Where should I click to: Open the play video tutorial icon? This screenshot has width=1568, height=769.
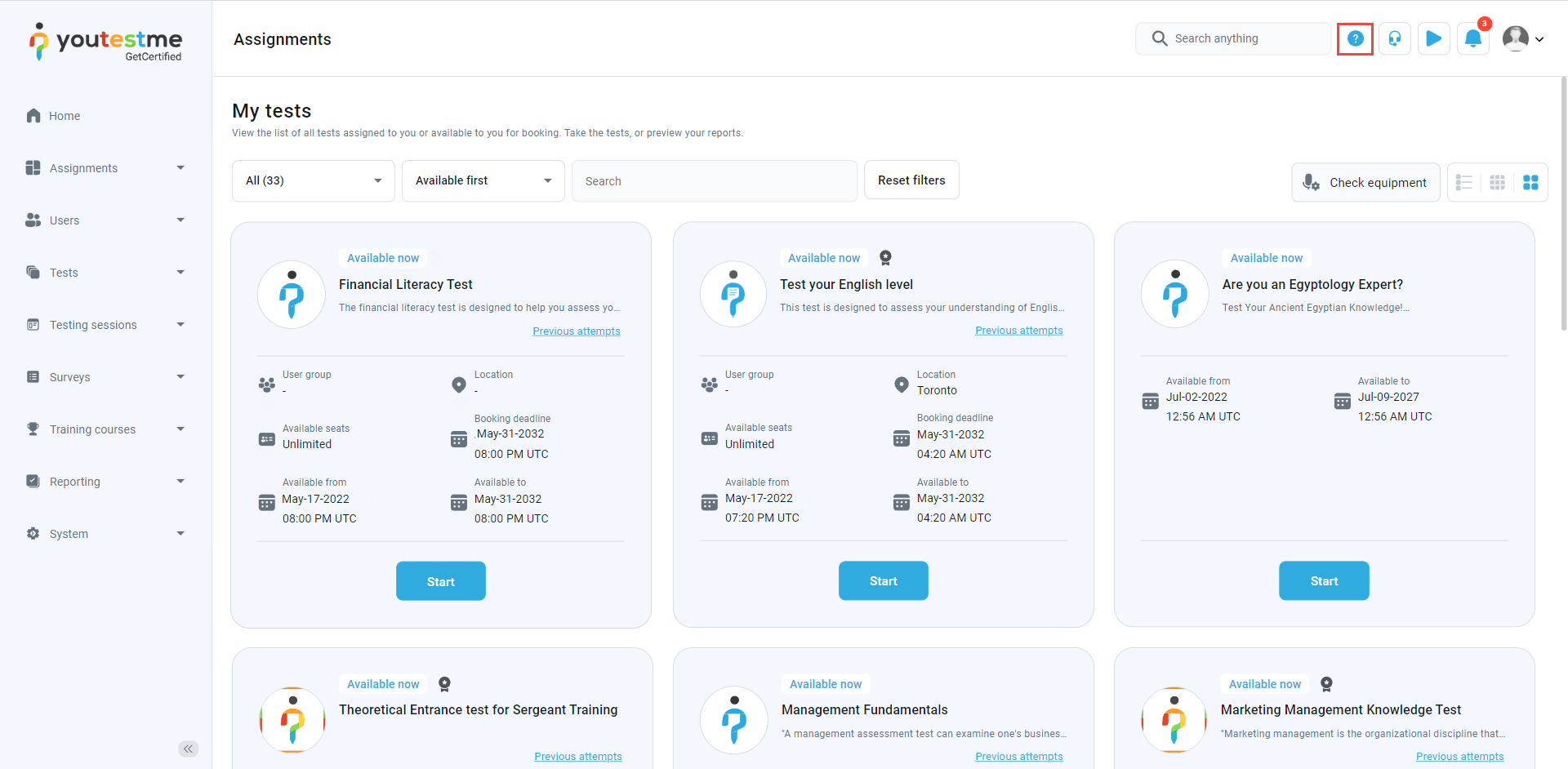1434,38
